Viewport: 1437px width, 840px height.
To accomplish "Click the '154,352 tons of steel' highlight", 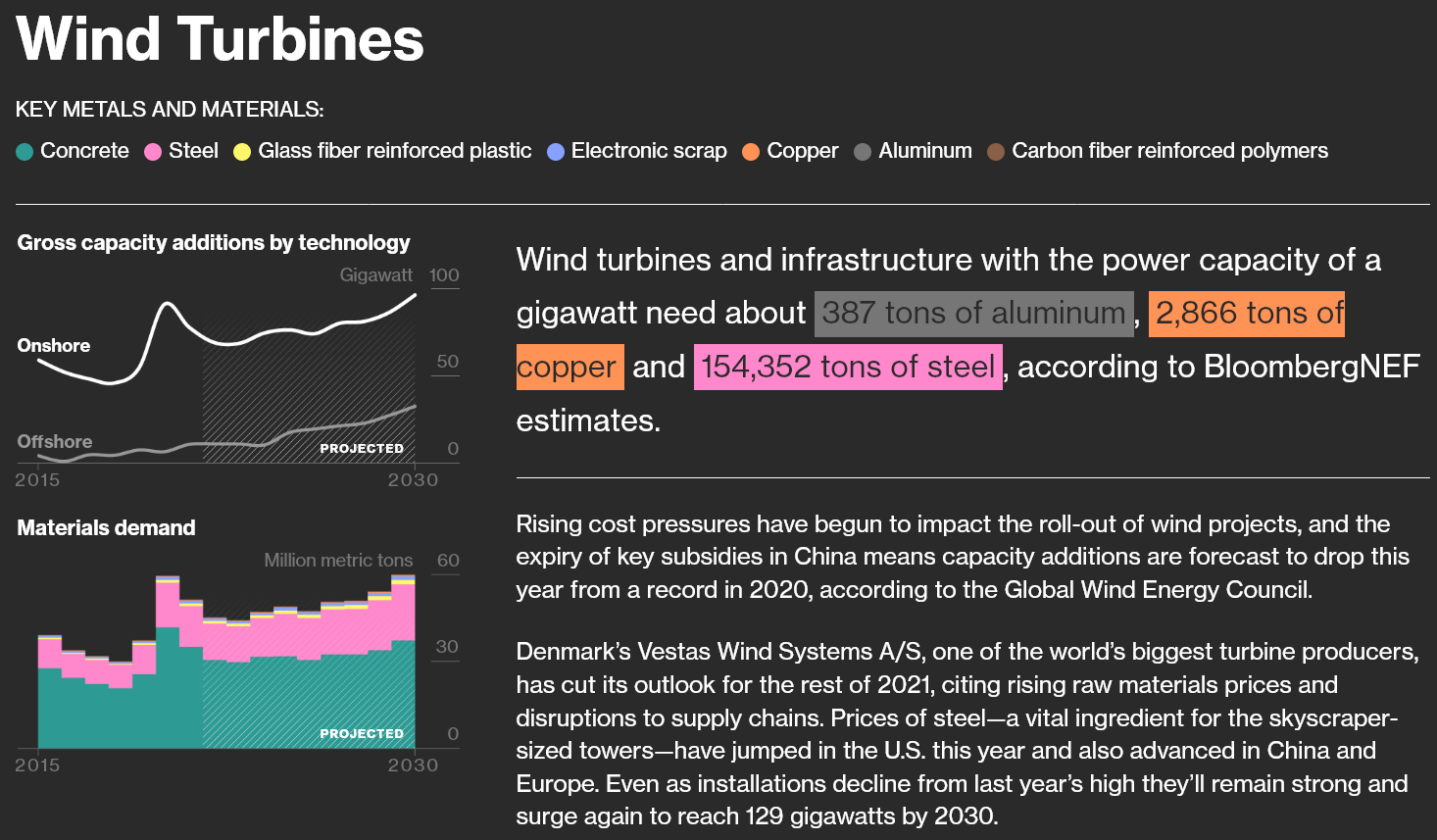I will tap(848, 368).
